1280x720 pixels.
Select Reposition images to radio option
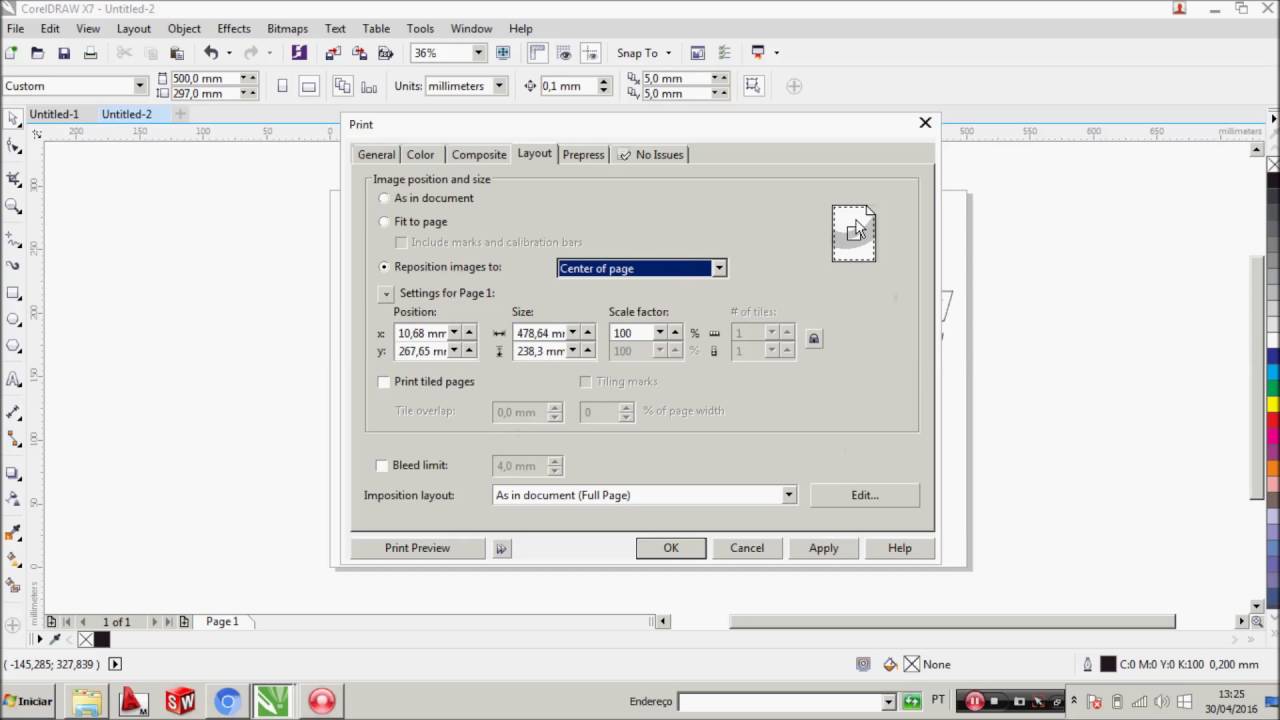coord(384,267)
